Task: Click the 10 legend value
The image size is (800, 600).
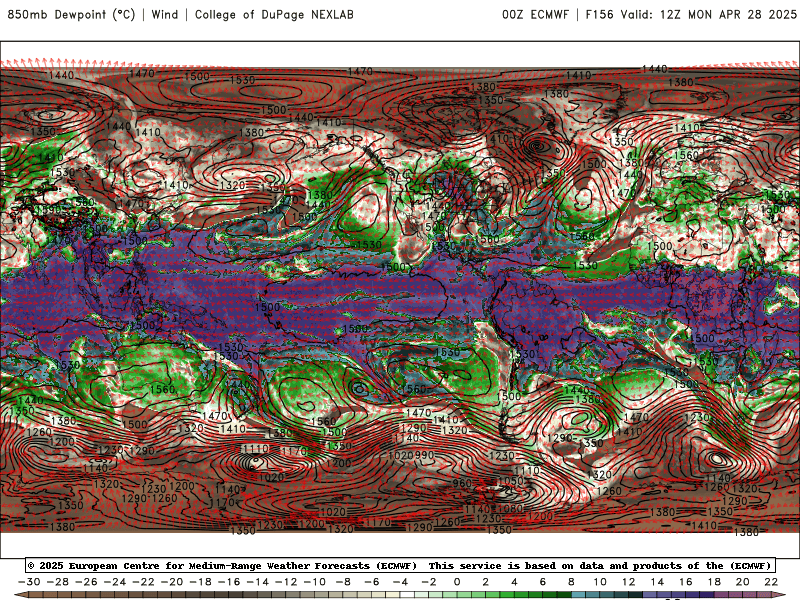Action: point(600,582)
